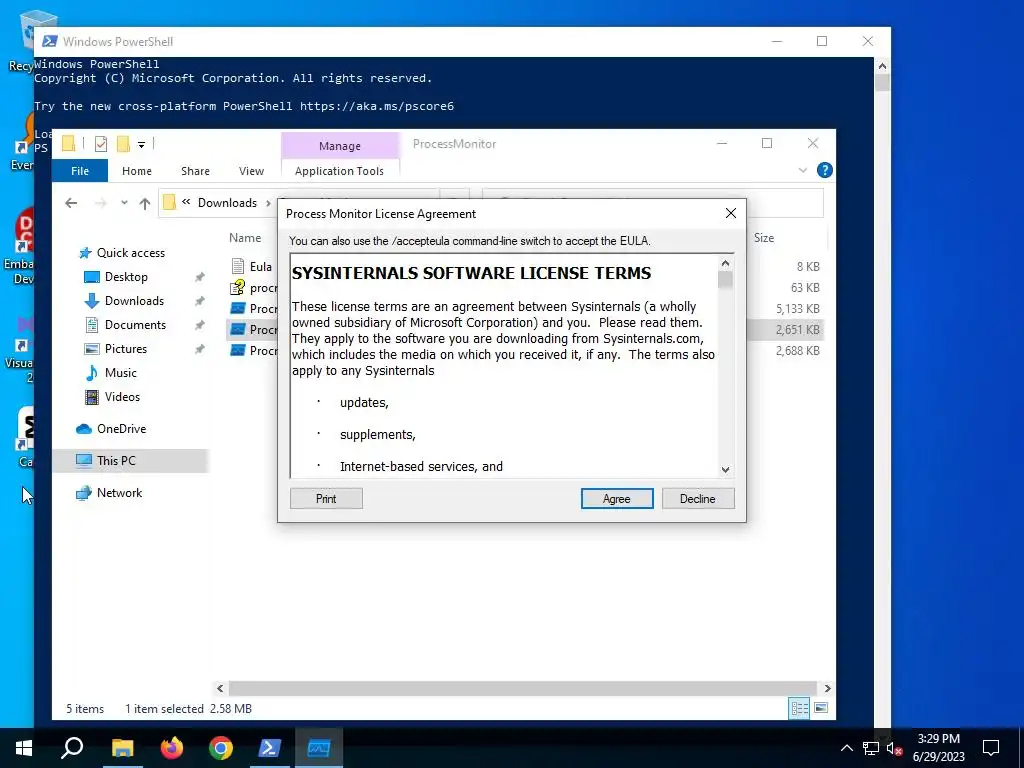1024x768 pixels.
Task: Select Documents in the navigation pane
Action: pyautogui.click(x=135, y=325)
